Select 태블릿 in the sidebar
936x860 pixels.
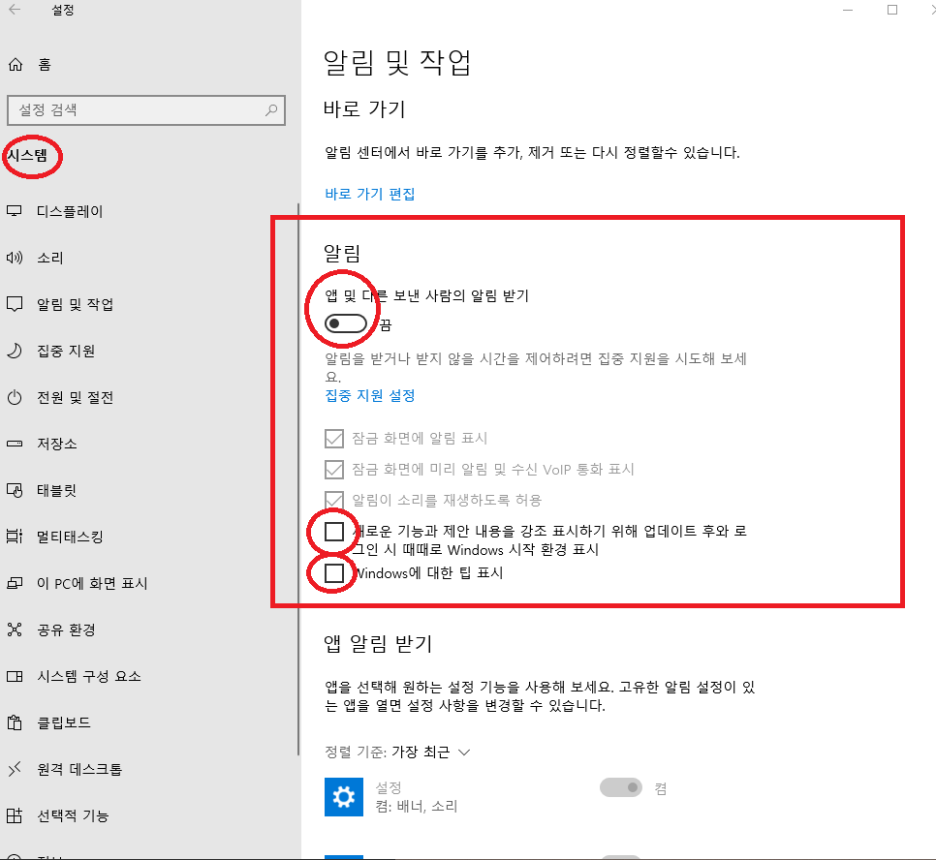57,490
